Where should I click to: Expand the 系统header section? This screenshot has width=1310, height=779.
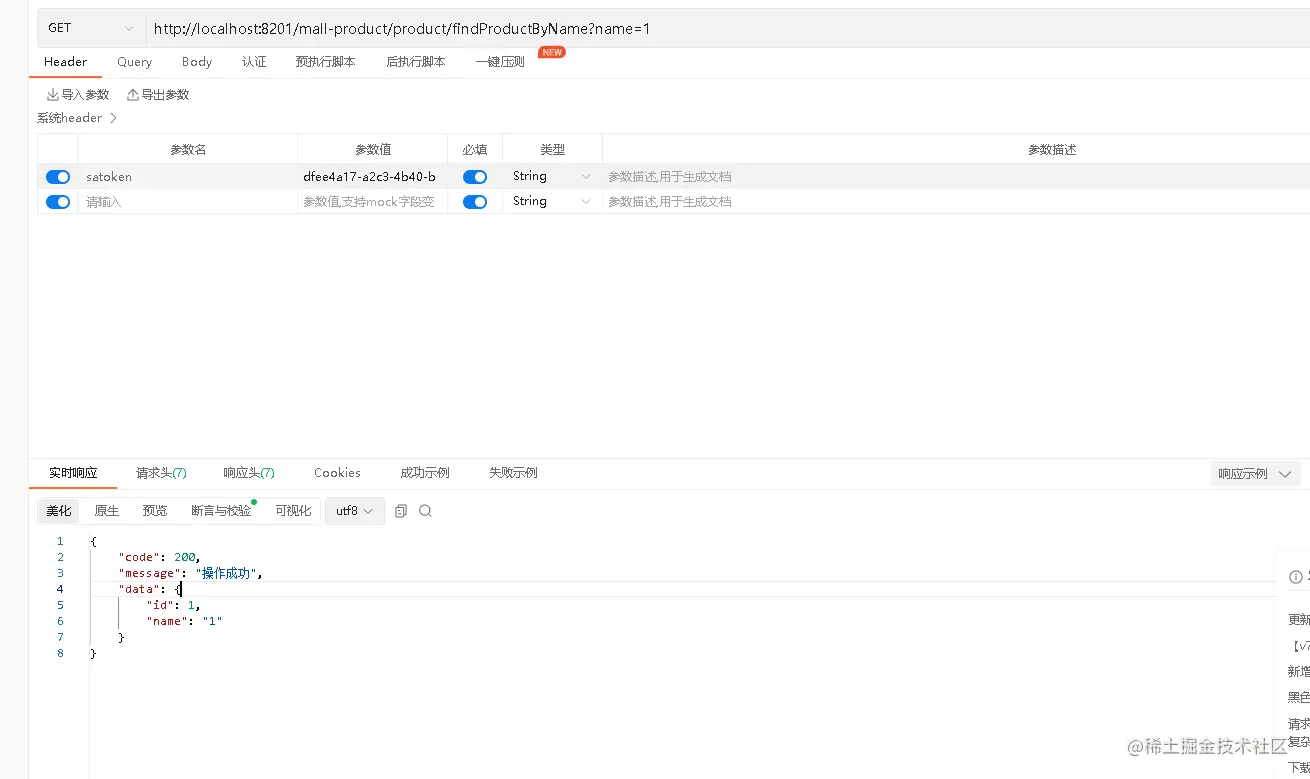[x=77, y=118]
